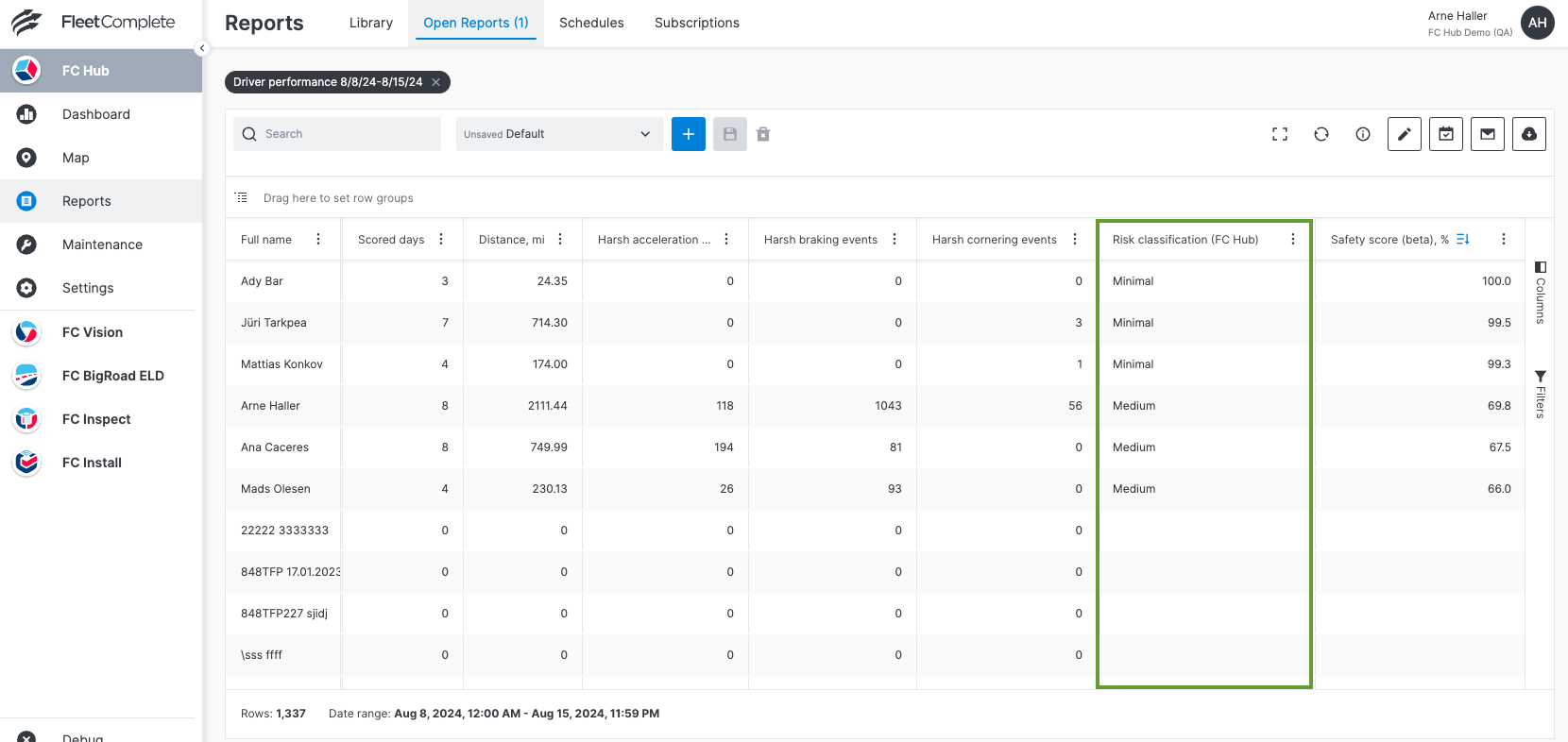The width and height of the screenshot is (1568, 742).
Task: Add a new view with plus button
Action: tap(689, 134)
